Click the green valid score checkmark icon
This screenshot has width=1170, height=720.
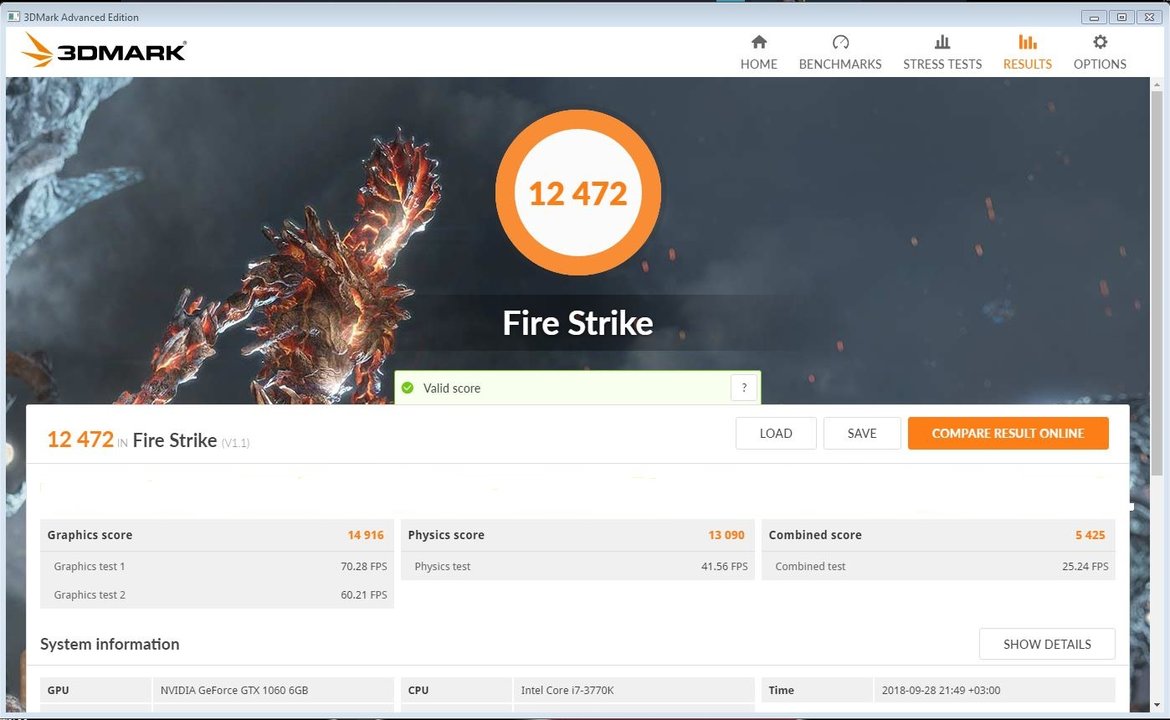pyautogui.click(x=407, y=388)
